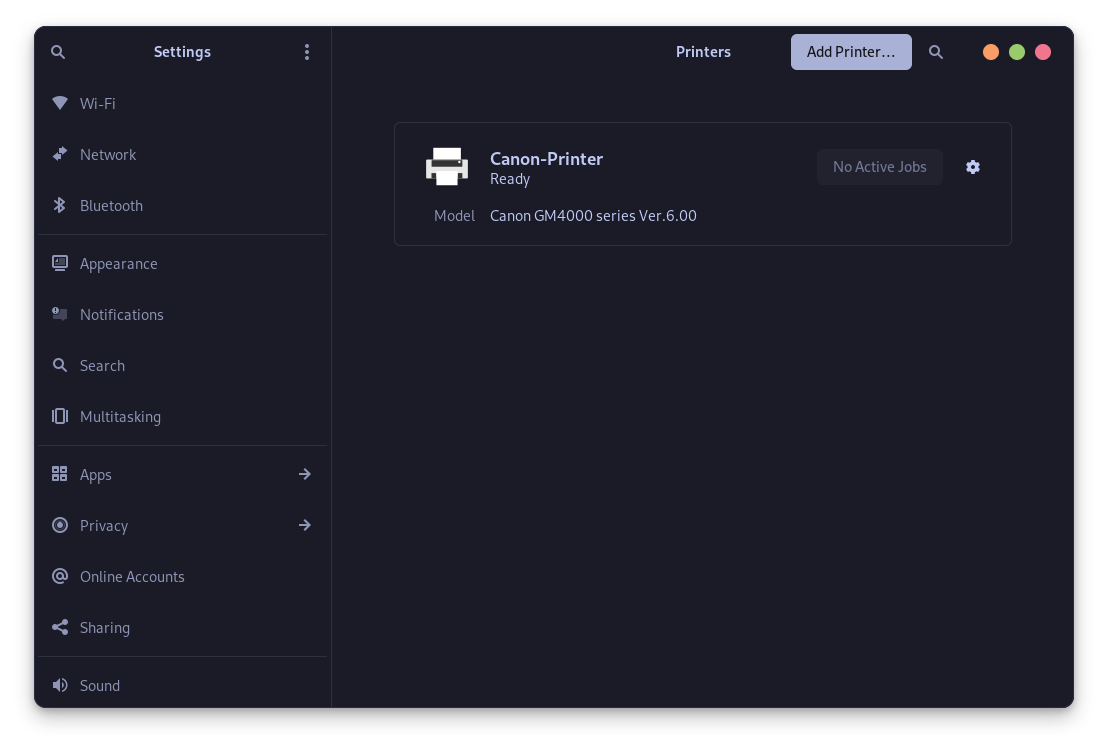Select the Network entry in the sidebar

pyautogui.click(x=107, y=154)
